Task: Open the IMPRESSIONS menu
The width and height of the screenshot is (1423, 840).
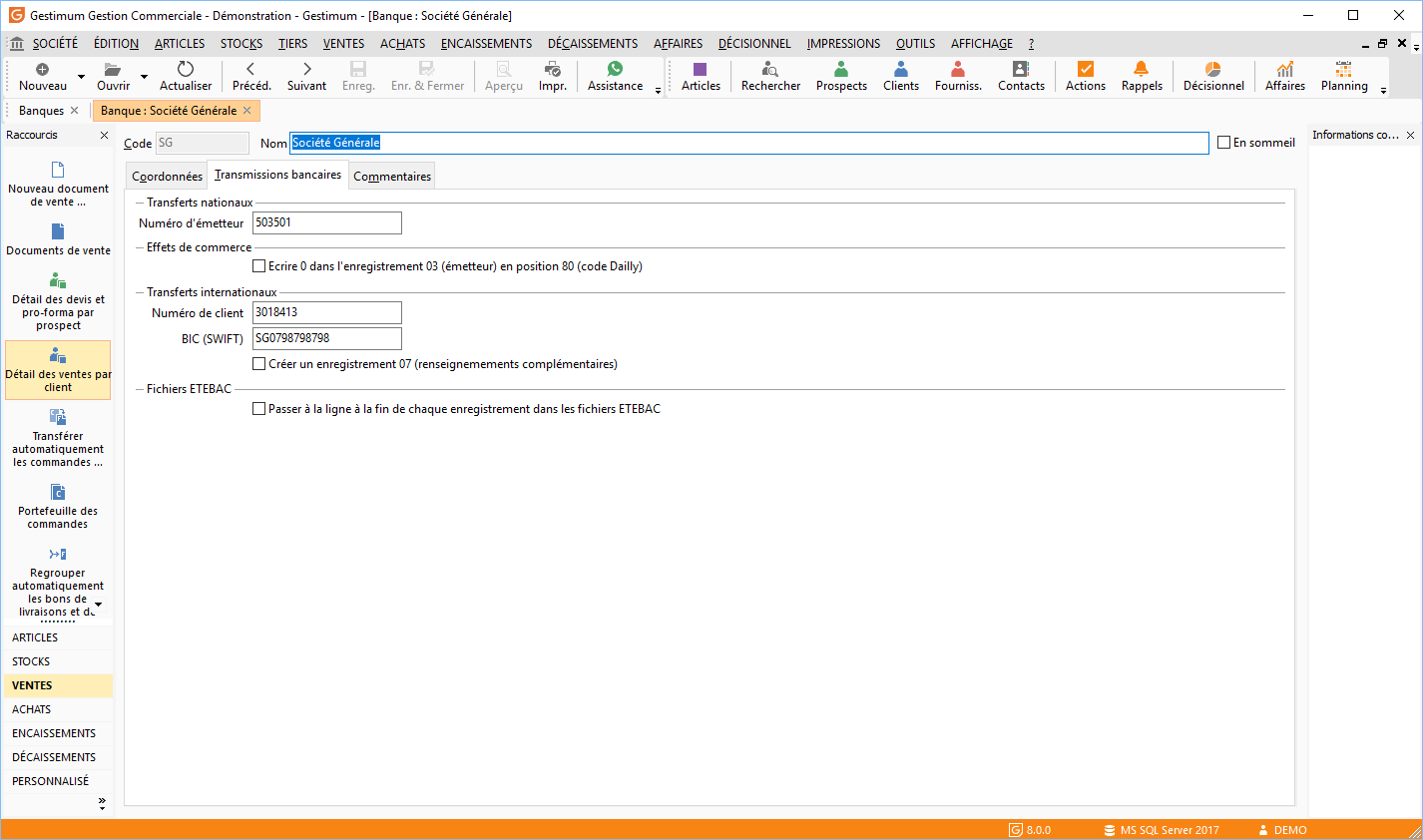Action: coord(843,44)
